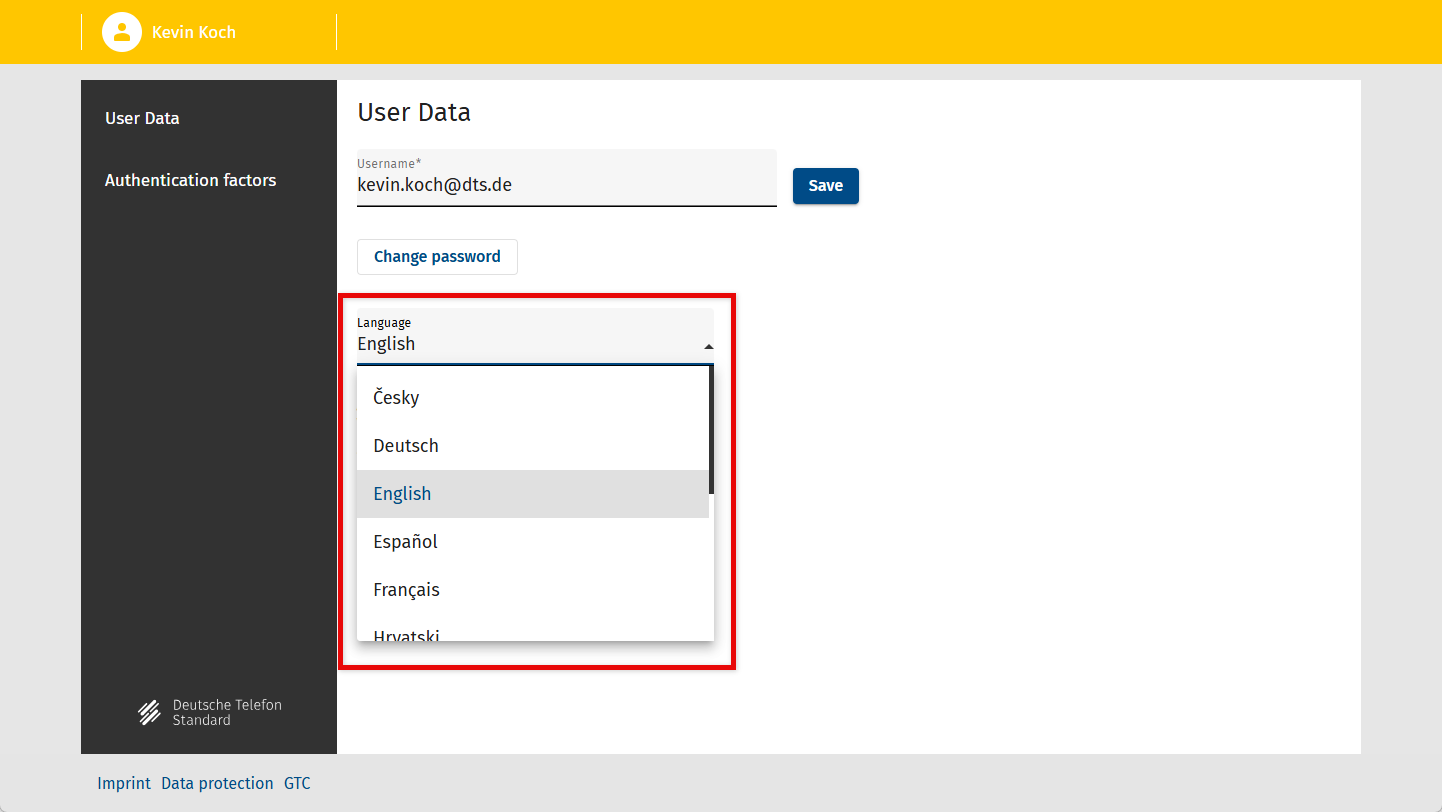The image size is (1442, 812).
Task: Open the GTC footer link
Action: point(297,783)
